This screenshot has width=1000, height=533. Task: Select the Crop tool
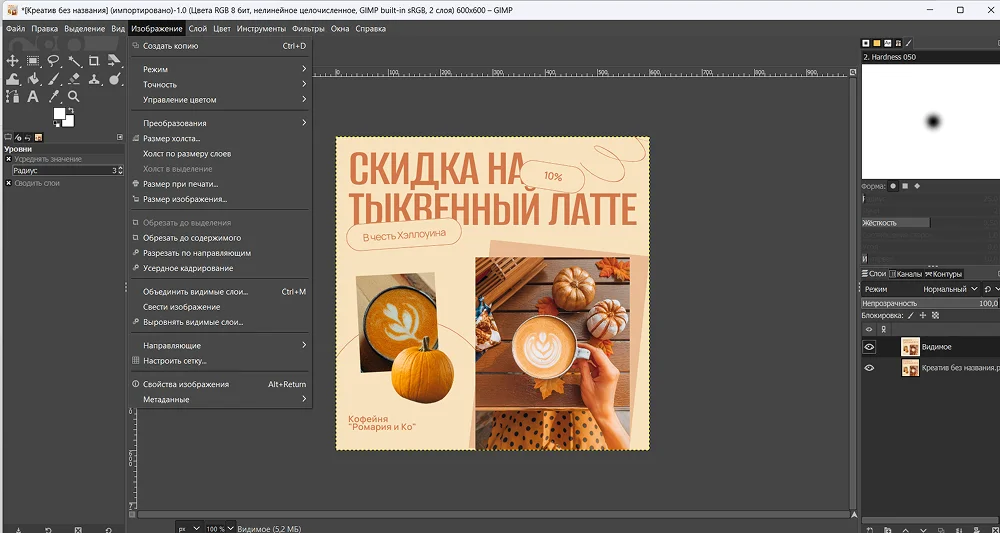94,61
